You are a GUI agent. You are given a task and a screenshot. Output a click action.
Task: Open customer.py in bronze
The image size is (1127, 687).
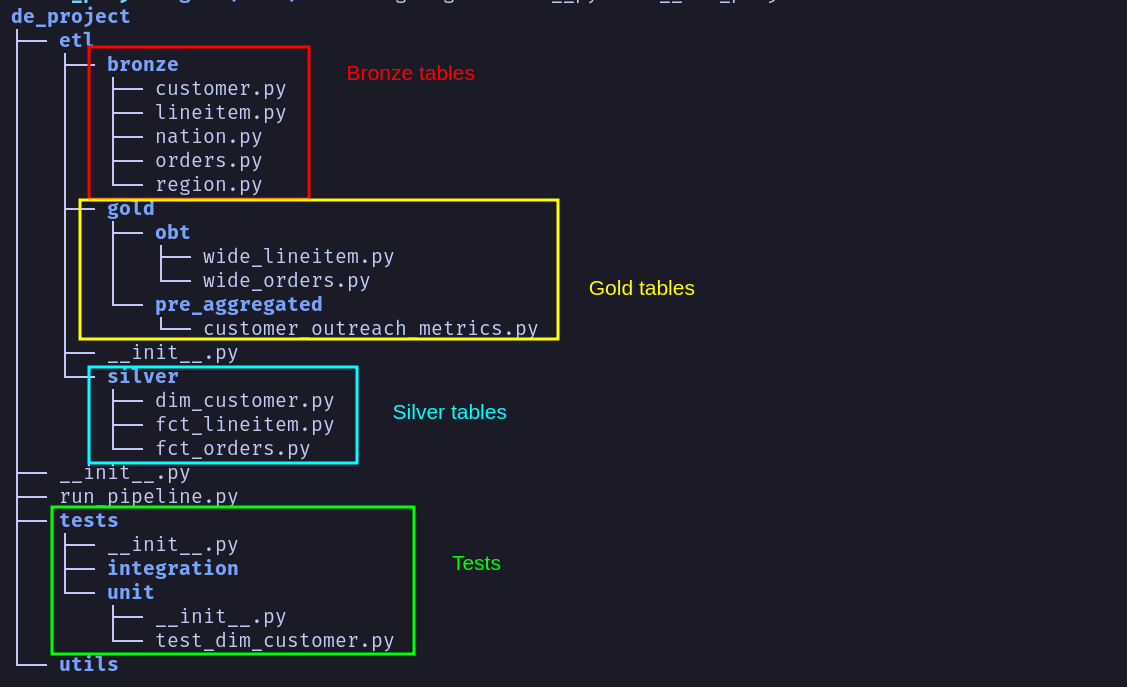pos(220,88)
